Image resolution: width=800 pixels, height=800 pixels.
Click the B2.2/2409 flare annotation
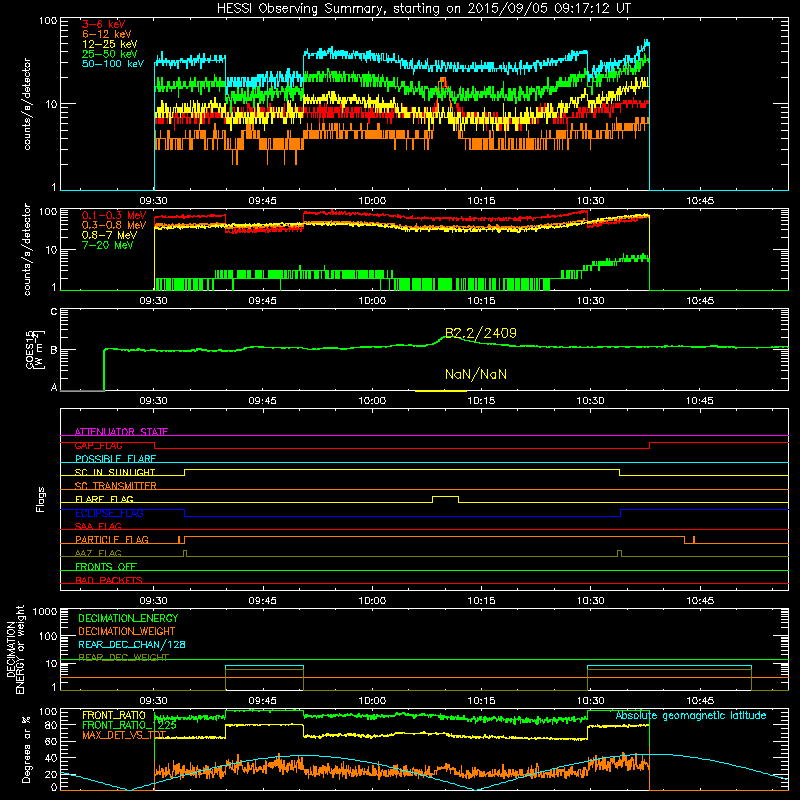pos(481,333)
